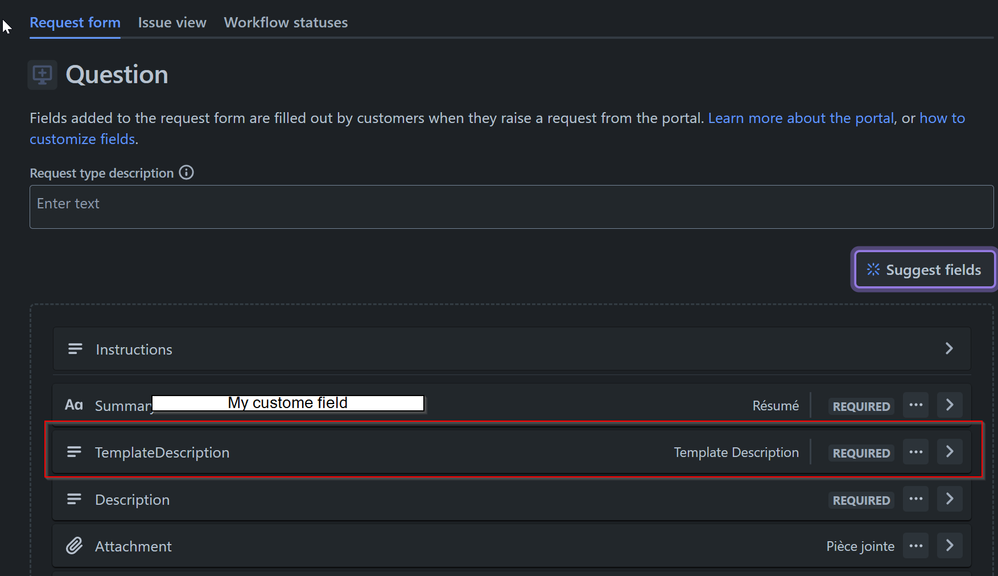Click the paragraph icon on TemplateDescription row
The height and width of the screenshot is (576, 998).
pyautogui.click(x=74, y=451)
